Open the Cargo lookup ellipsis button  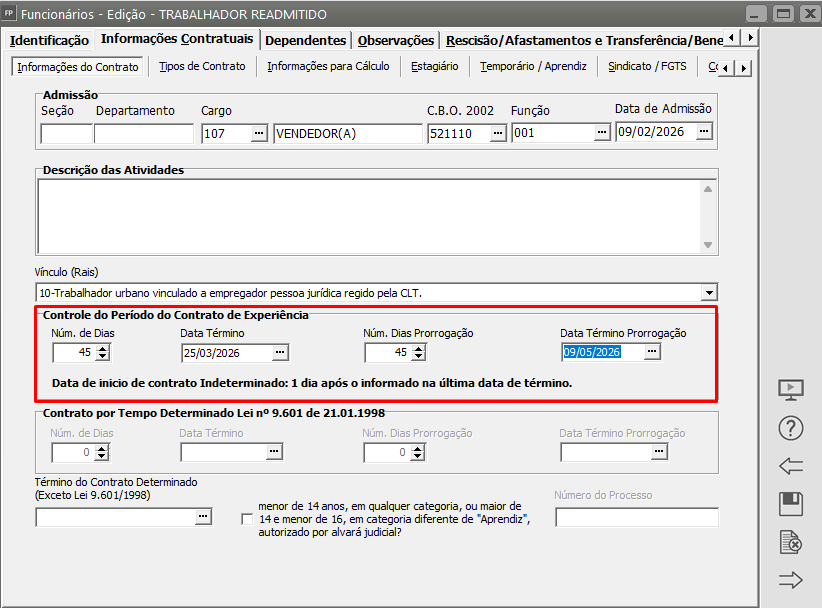(x=259, y=133)
